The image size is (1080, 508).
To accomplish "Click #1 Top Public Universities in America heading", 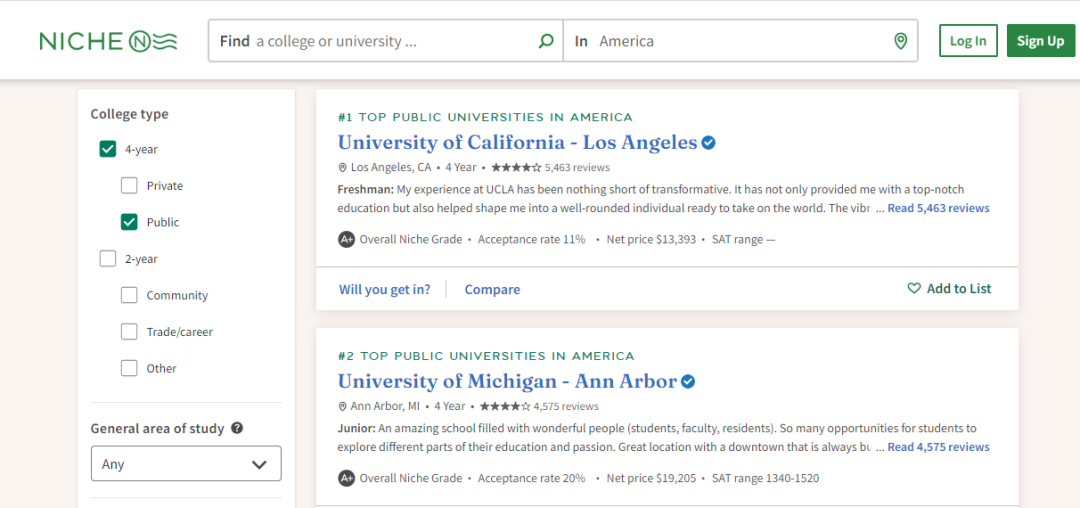I will click(x=485, y=117).
